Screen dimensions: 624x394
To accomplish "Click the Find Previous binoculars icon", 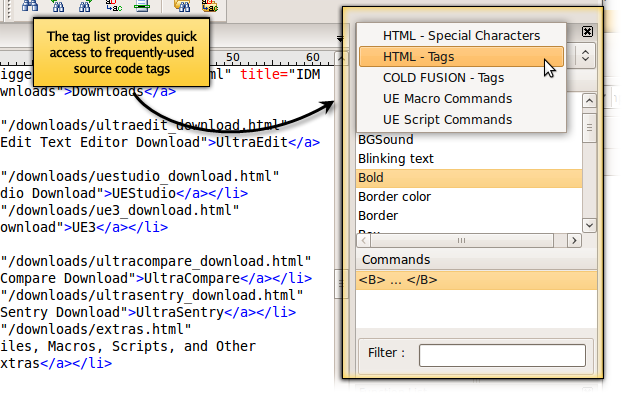I will coord(58,6).
